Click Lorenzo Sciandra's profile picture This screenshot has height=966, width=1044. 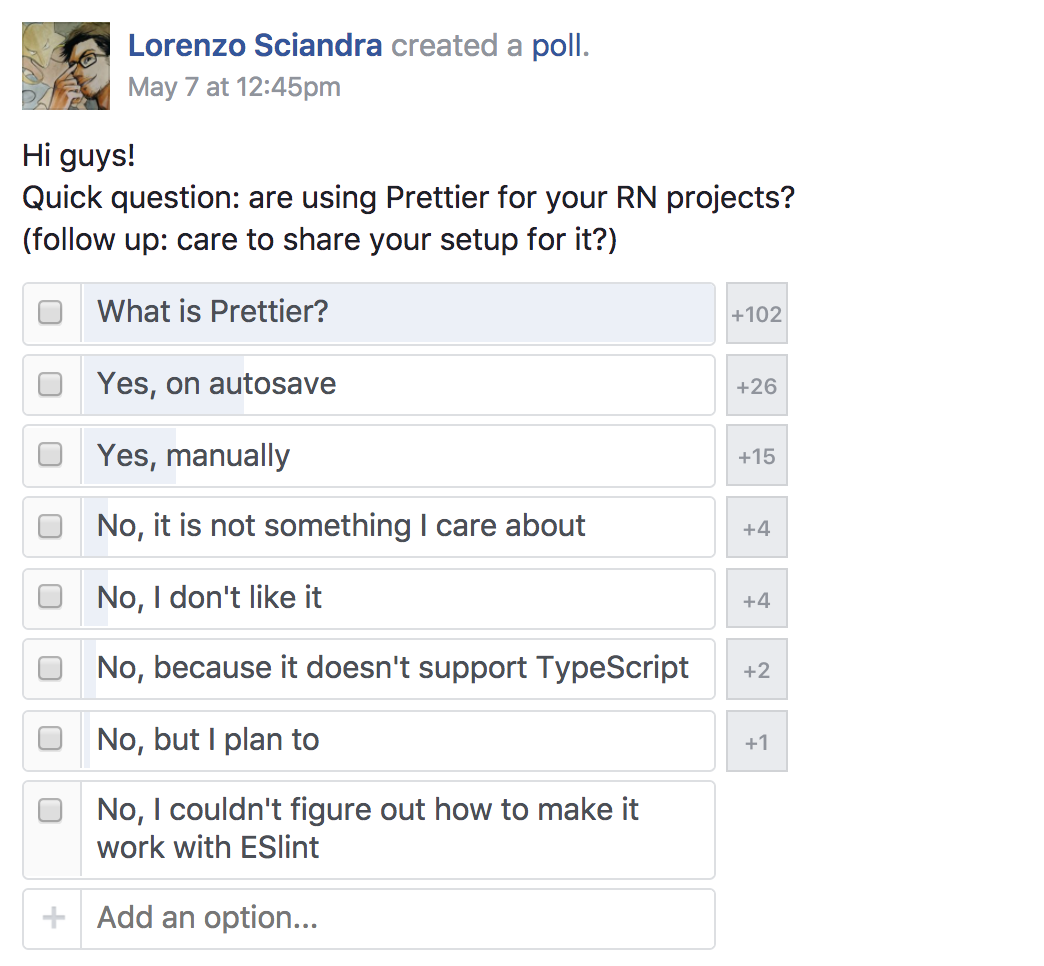point(66,66)
